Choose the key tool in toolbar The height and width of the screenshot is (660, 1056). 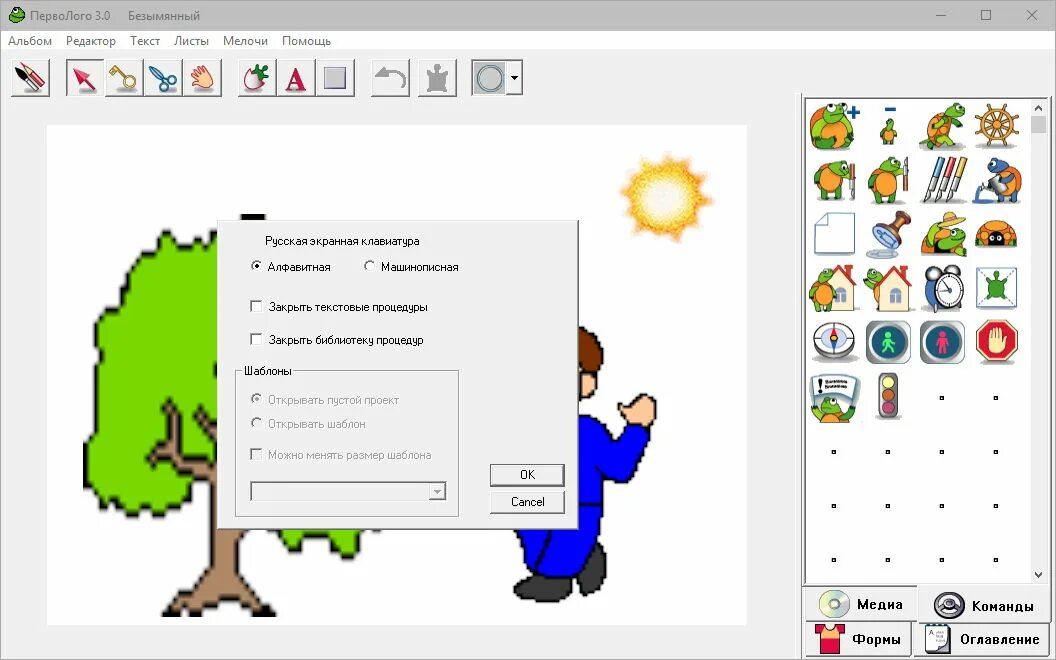124,78
